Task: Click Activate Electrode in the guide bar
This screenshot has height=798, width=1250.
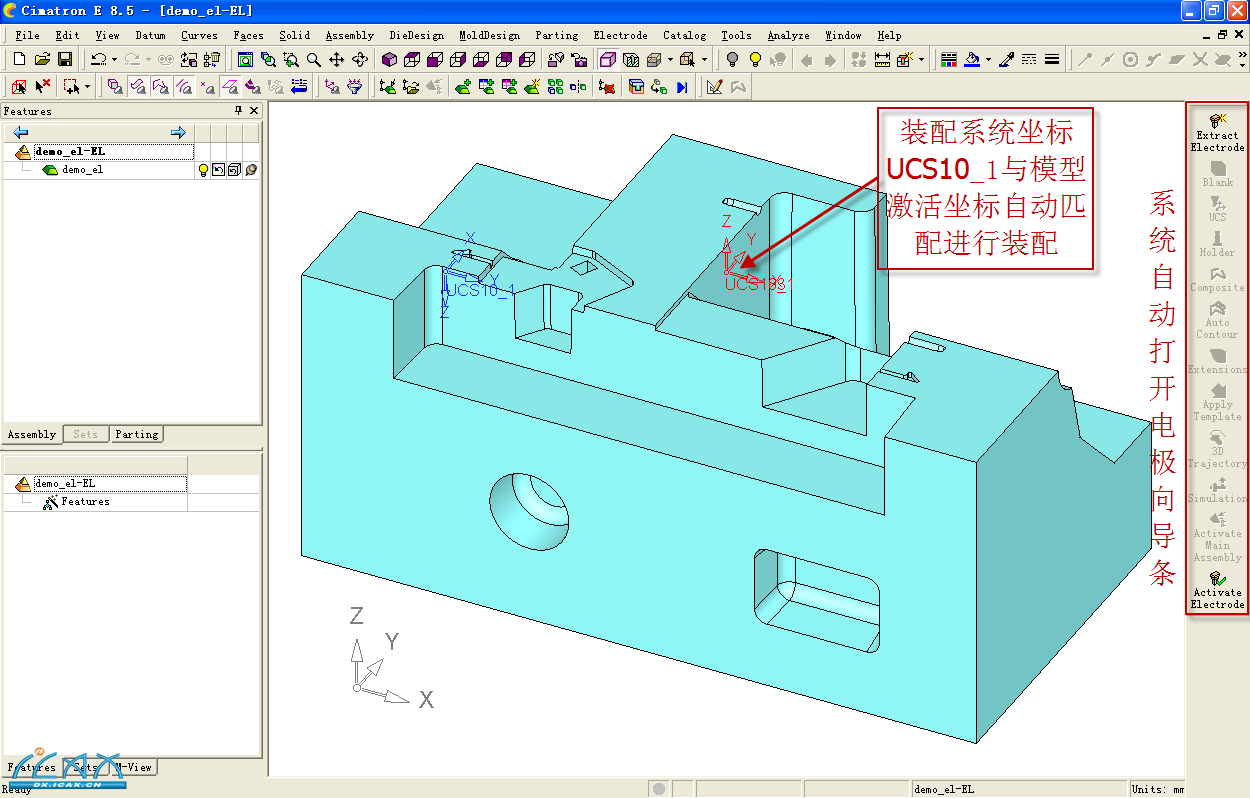Action: pos(1217,590)
